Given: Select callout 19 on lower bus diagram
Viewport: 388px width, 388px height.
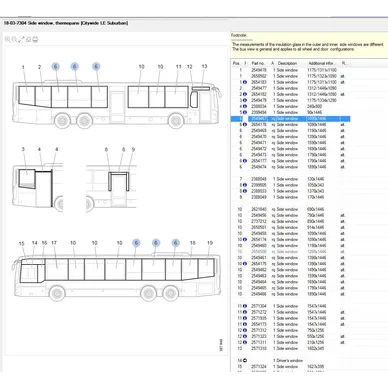Looking at the screenshot, I should (210, 243).
